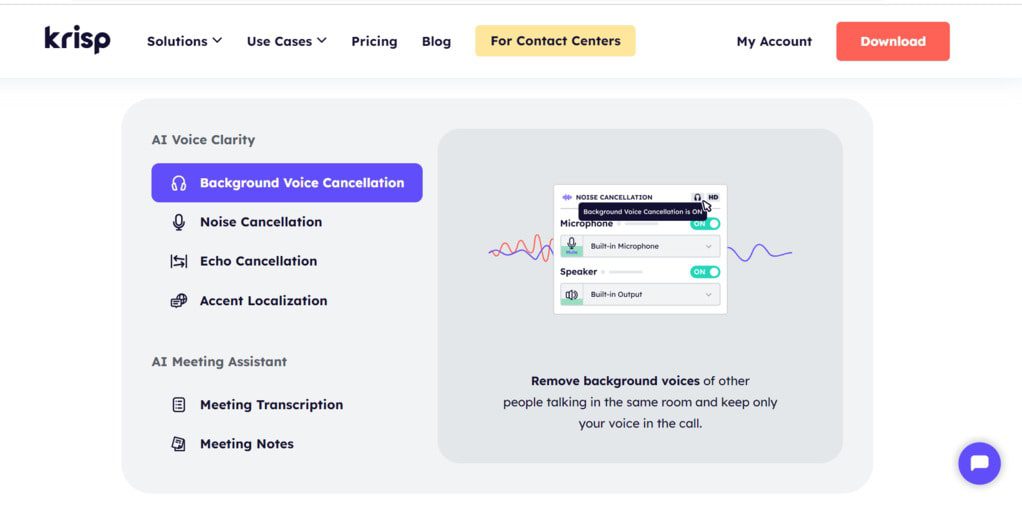Click the Echo Cancellation arrows icon
Image resolution: width=1022 pixels, height=507 pixels.
179,261
